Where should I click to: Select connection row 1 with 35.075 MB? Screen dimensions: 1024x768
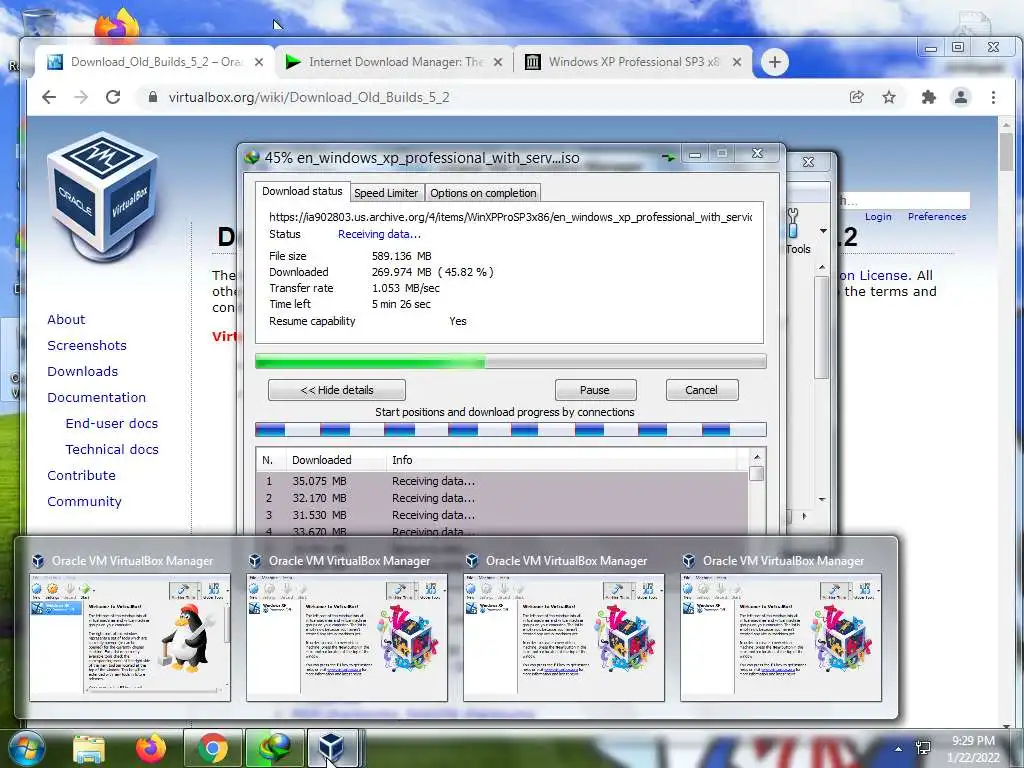tap(502, 481)
